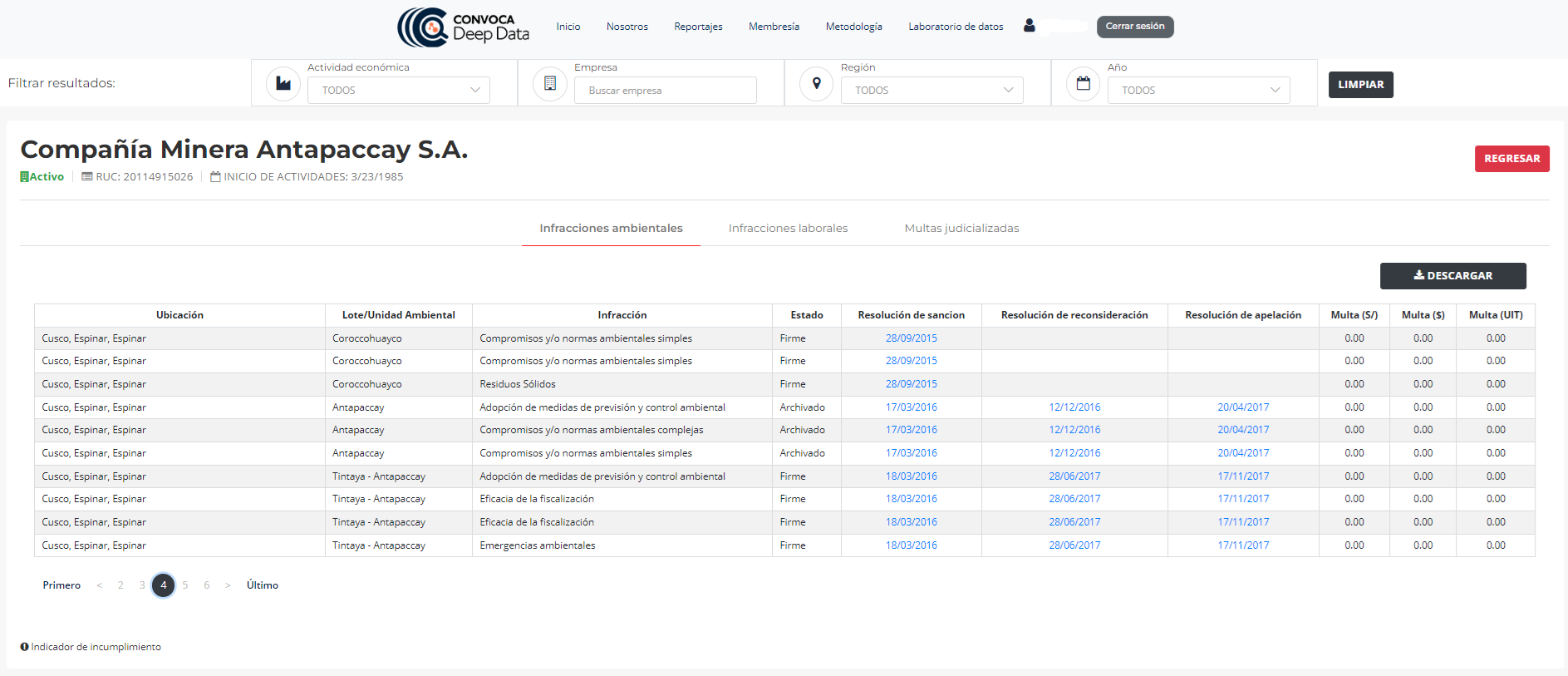Switch to Infracciones laborales tab
The image size is (1568, 676).
pos(788,228)
